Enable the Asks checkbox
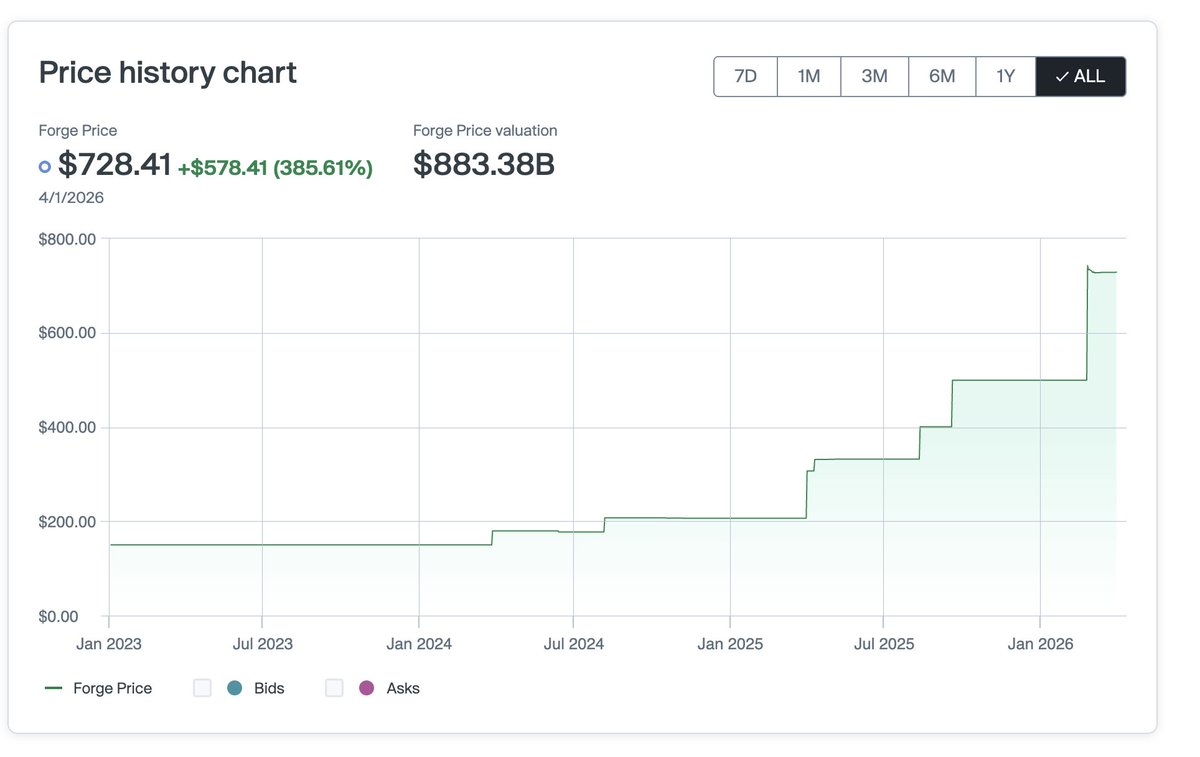 coord(334,688)
